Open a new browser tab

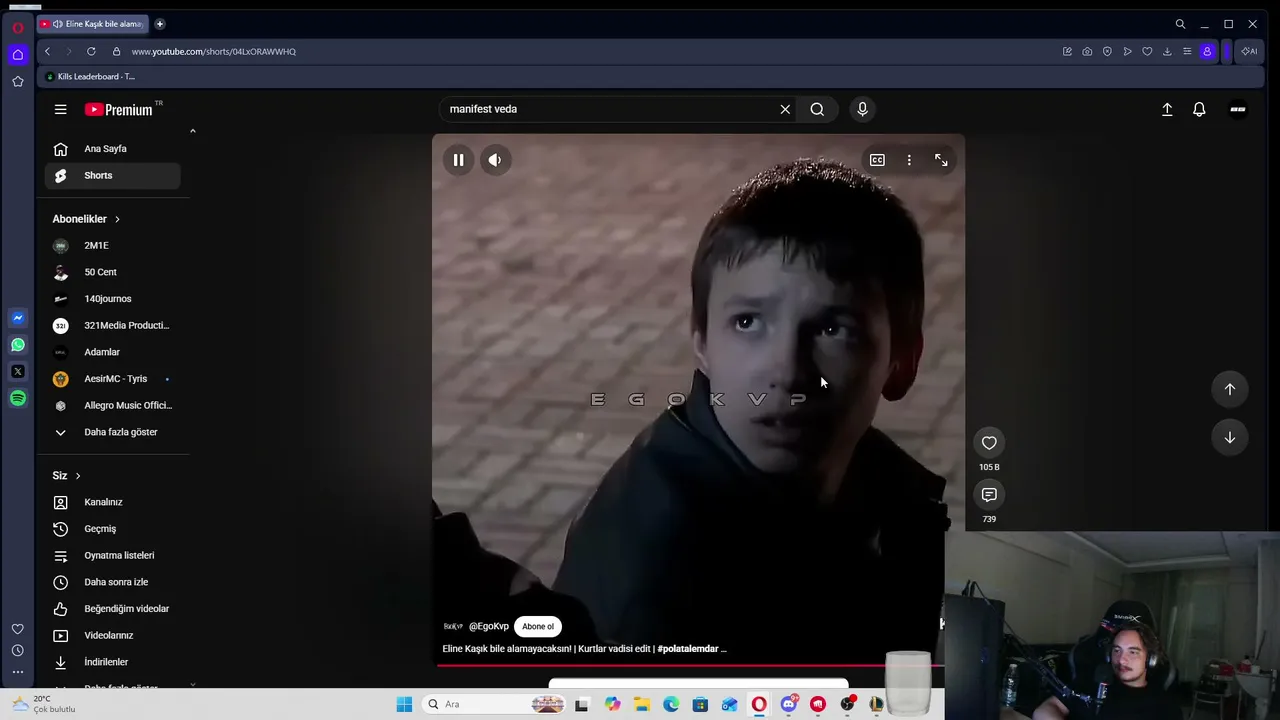click(x=160, y=24)
